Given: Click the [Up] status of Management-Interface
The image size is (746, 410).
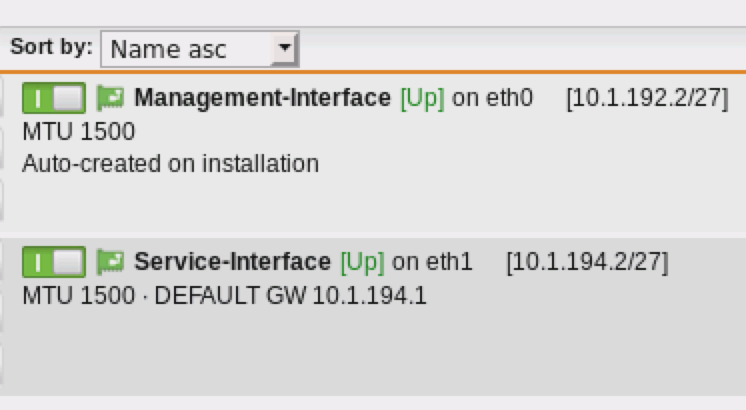Looking at the screenshot, I should tap(422, 98).
